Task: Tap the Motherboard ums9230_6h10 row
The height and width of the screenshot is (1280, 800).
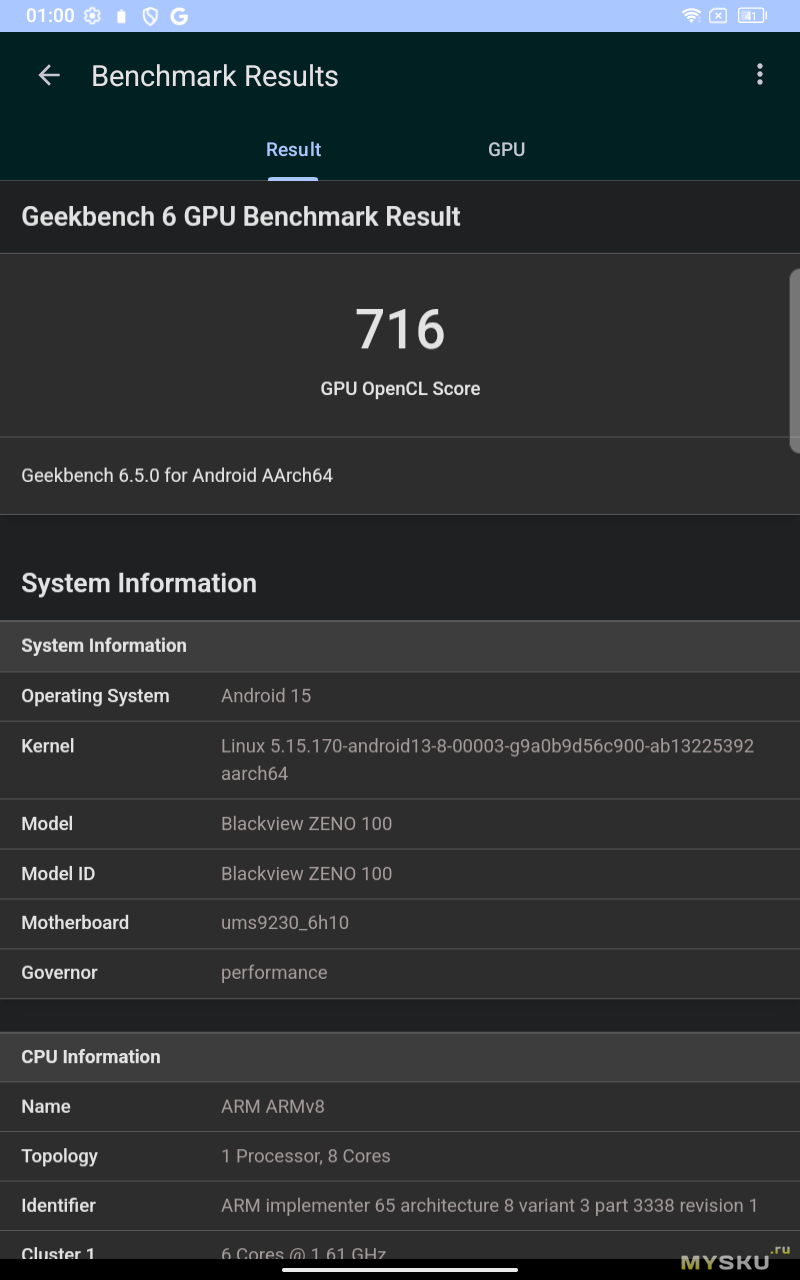Action: coord(400,923)
